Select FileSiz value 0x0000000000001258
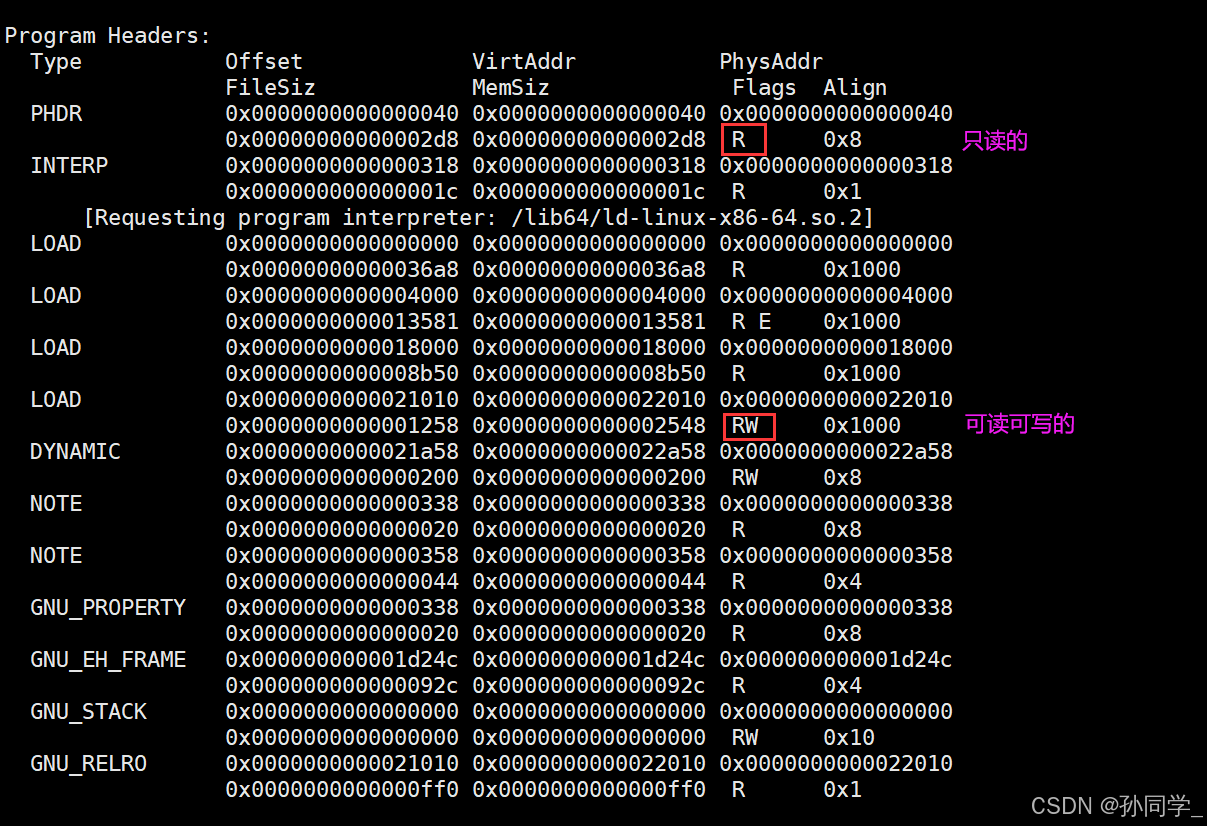This screenshot has width=1207, height=826. (342, 426)
